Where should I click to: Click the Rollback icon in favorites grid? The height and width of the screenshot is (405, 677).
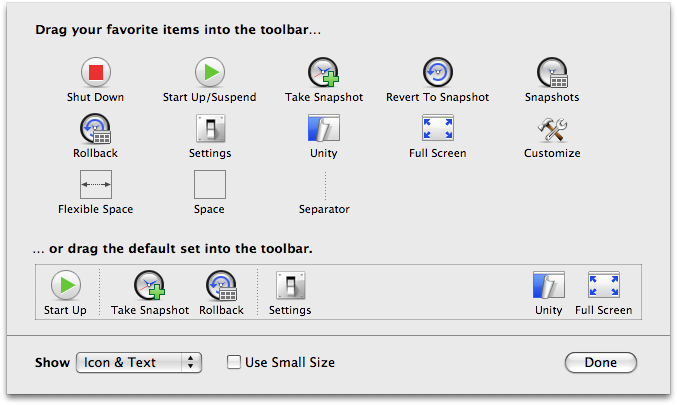(x=95, y=128)
